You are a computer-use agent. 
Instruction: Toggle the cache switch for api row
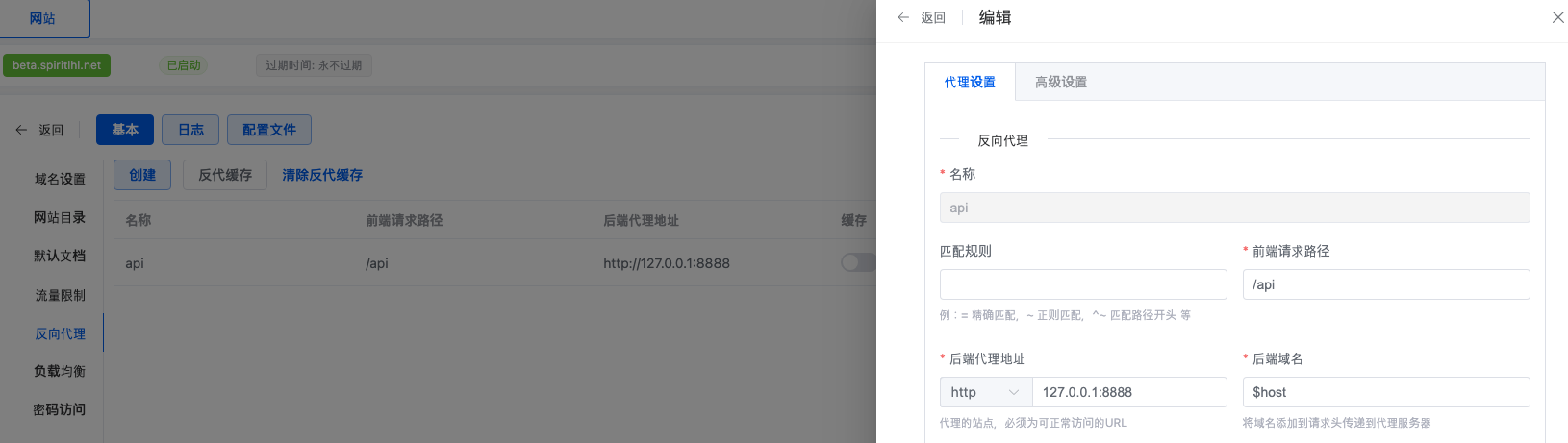click(857, 262)
